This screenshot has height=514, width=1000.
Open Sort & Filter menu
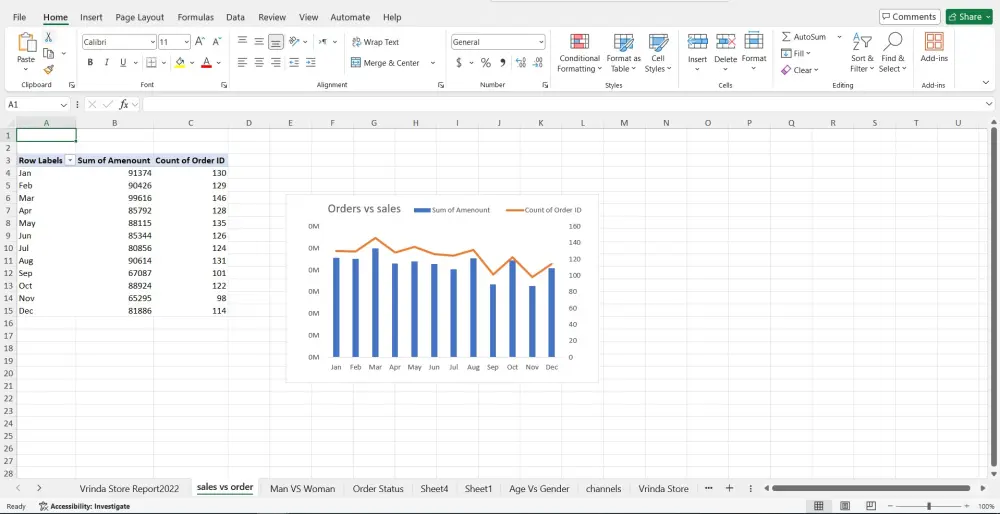coord(862,53)
